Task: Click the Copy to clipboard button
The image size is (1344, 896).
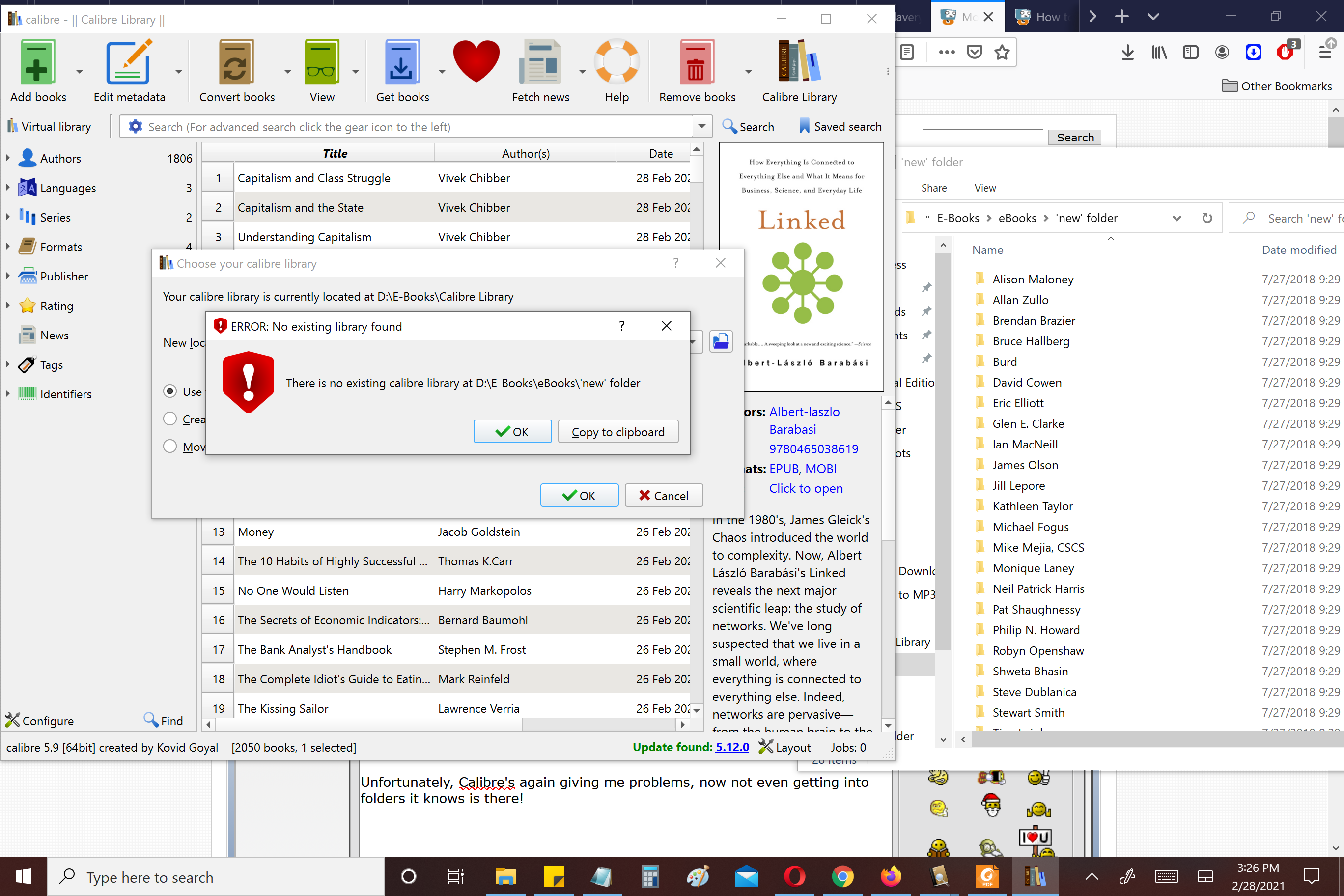Action: tap(617, 432)
